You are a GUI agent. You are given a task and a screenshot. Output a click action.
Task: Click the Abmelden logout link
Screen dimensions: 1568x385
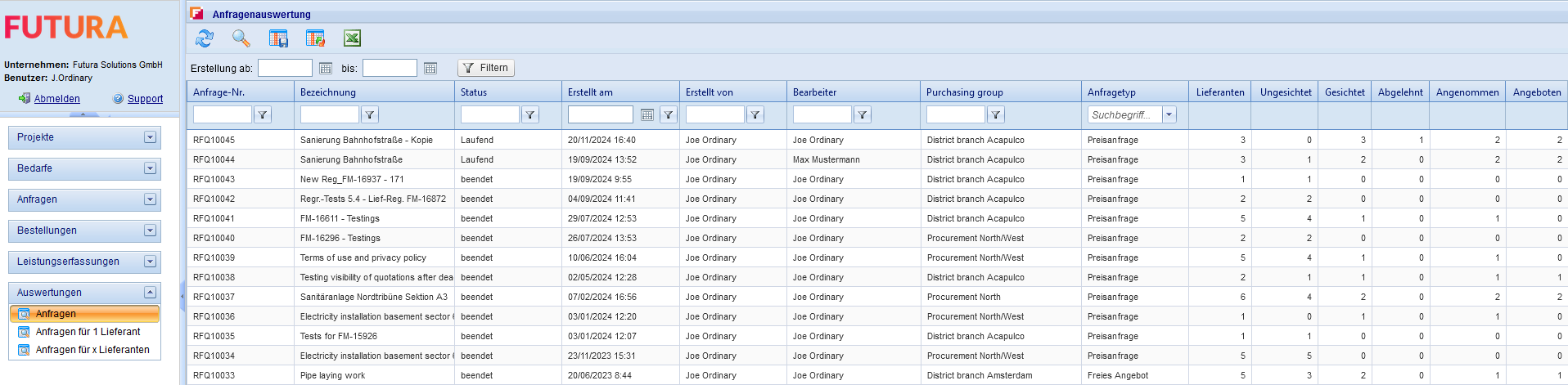point(56,99)
